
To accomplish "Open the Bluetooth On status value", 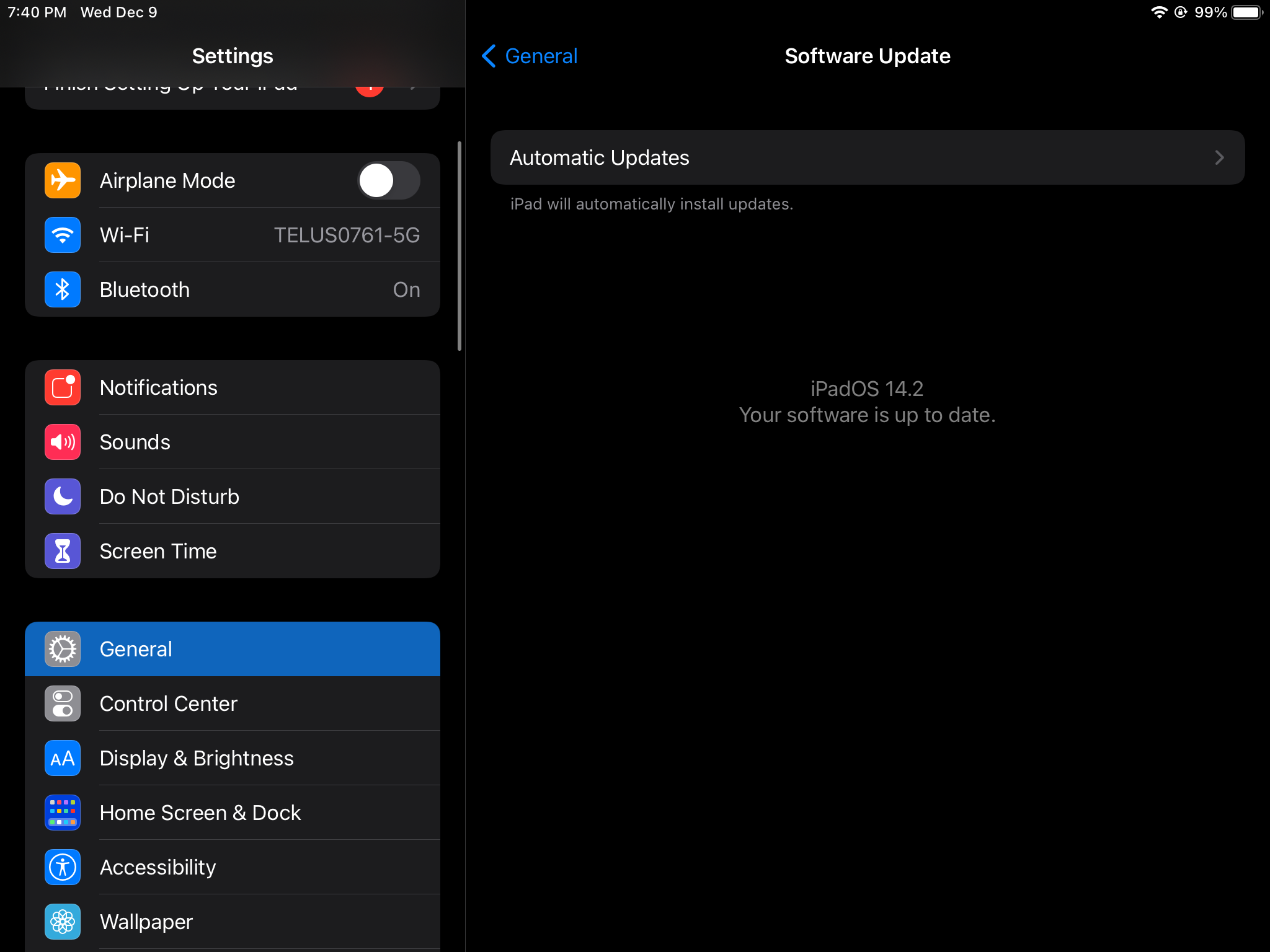I will (x=406, y=290).
